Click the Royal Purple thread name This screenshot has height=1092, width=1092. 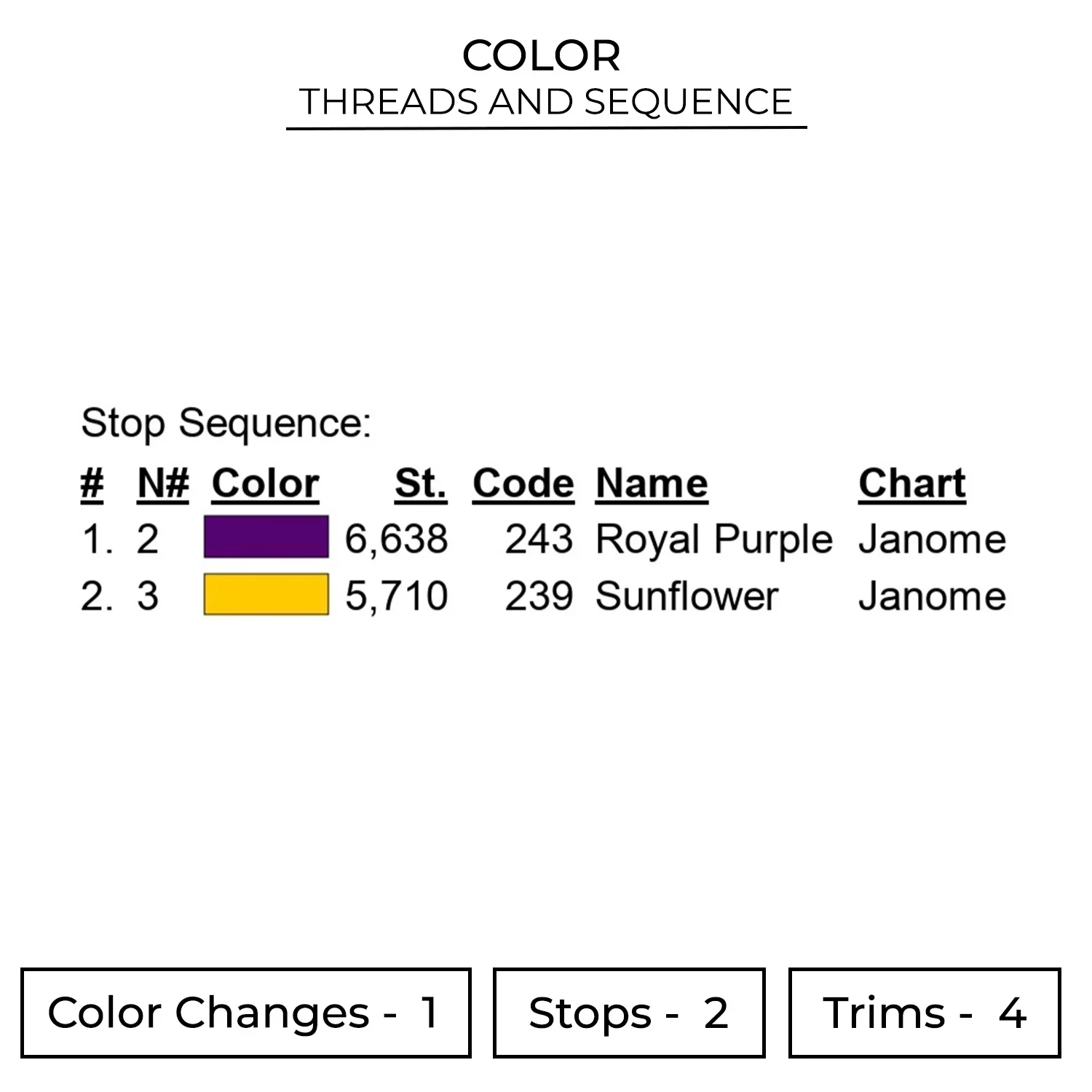[713, 539]
